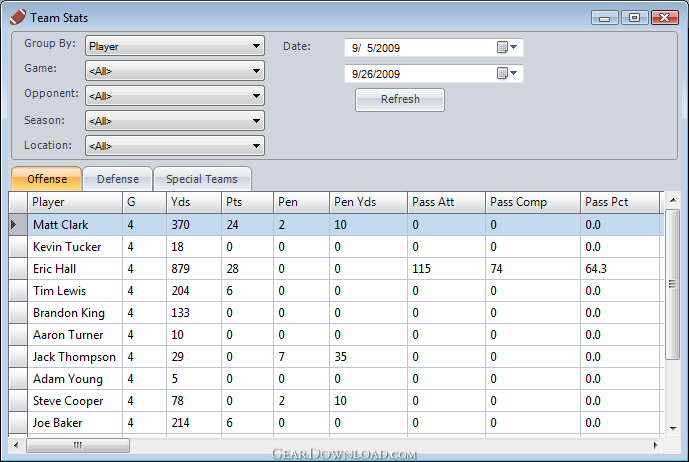
Task: Click the horizontal scrollbar right arrow
Action: [x=656, y=445]
